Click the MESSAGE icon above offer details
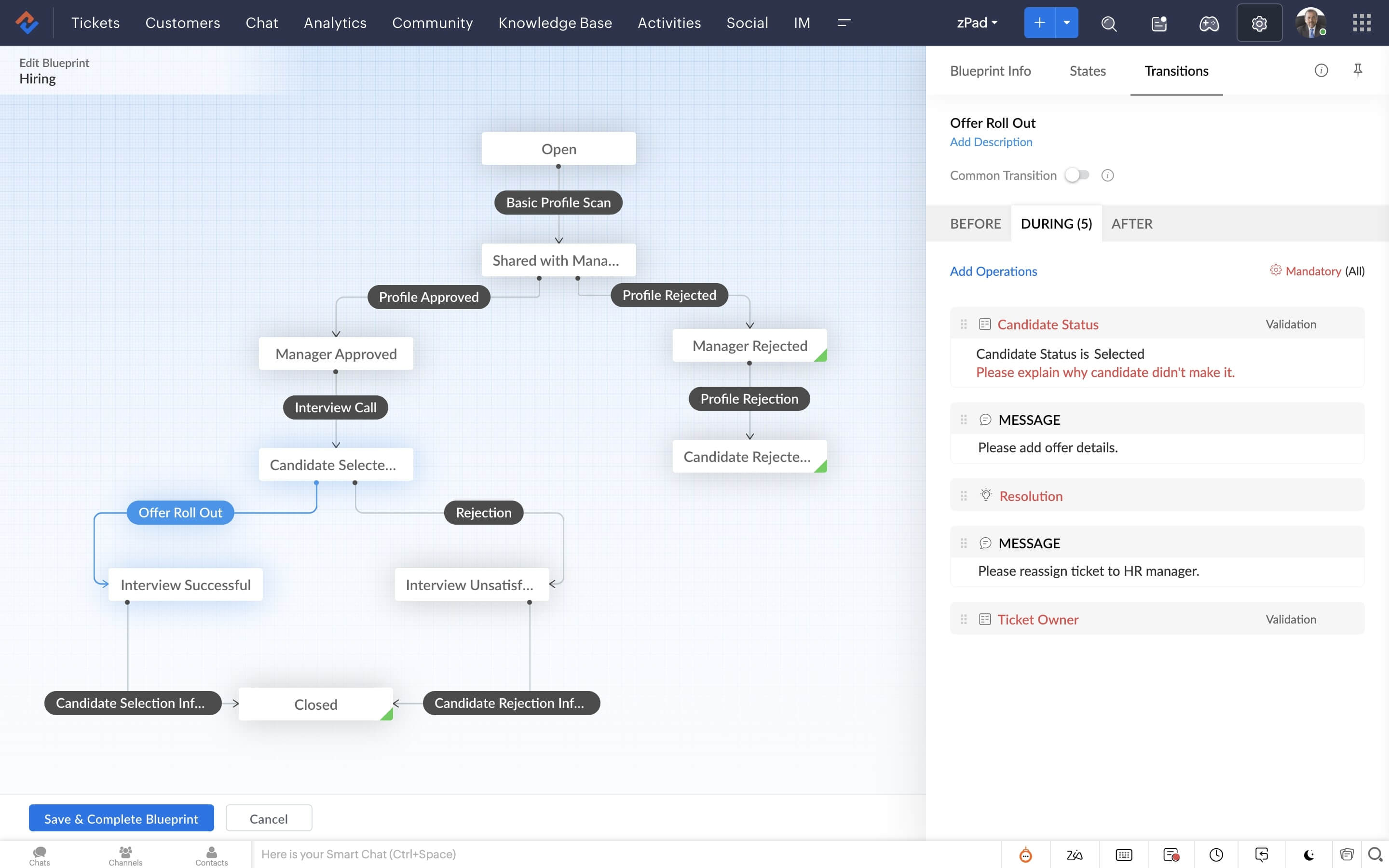Image resolution: width=1389 pixels, height=868 pixels. click(x=984, y=418)
